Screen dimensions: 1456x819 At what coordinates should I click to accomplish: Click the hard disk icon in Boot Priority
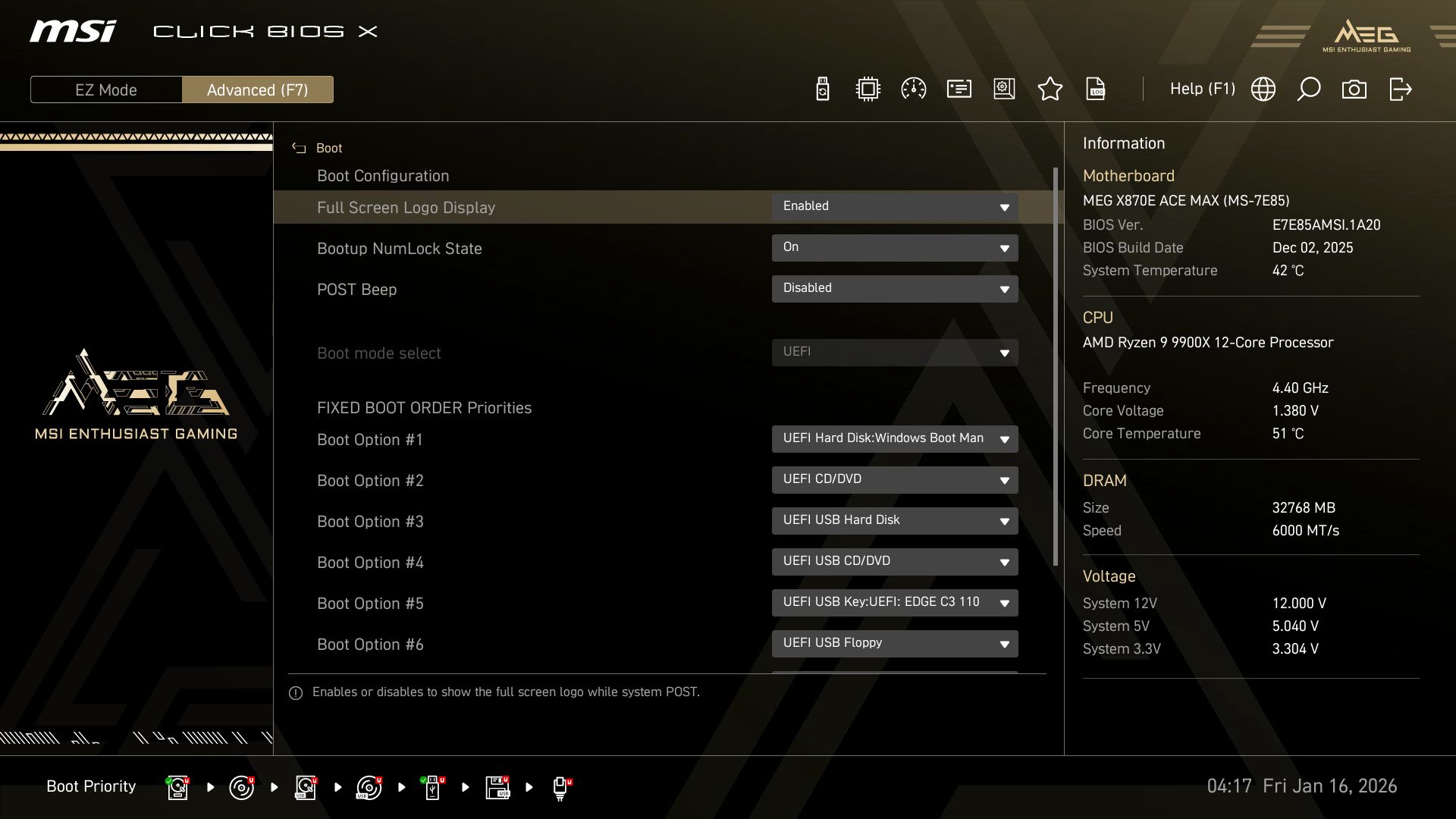pos(177,786)
